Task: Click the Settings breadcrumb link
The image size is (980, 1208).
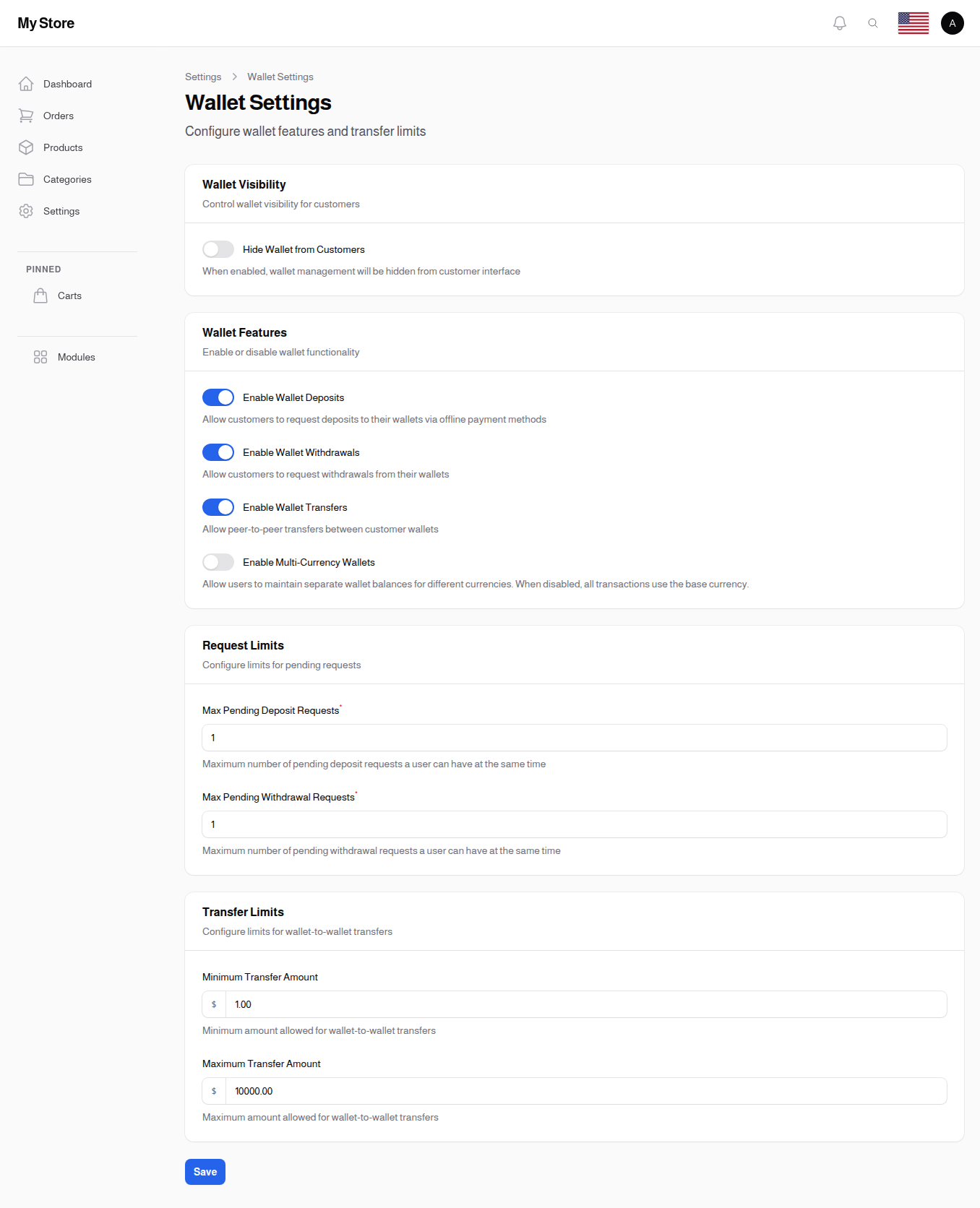Action: 203,77
